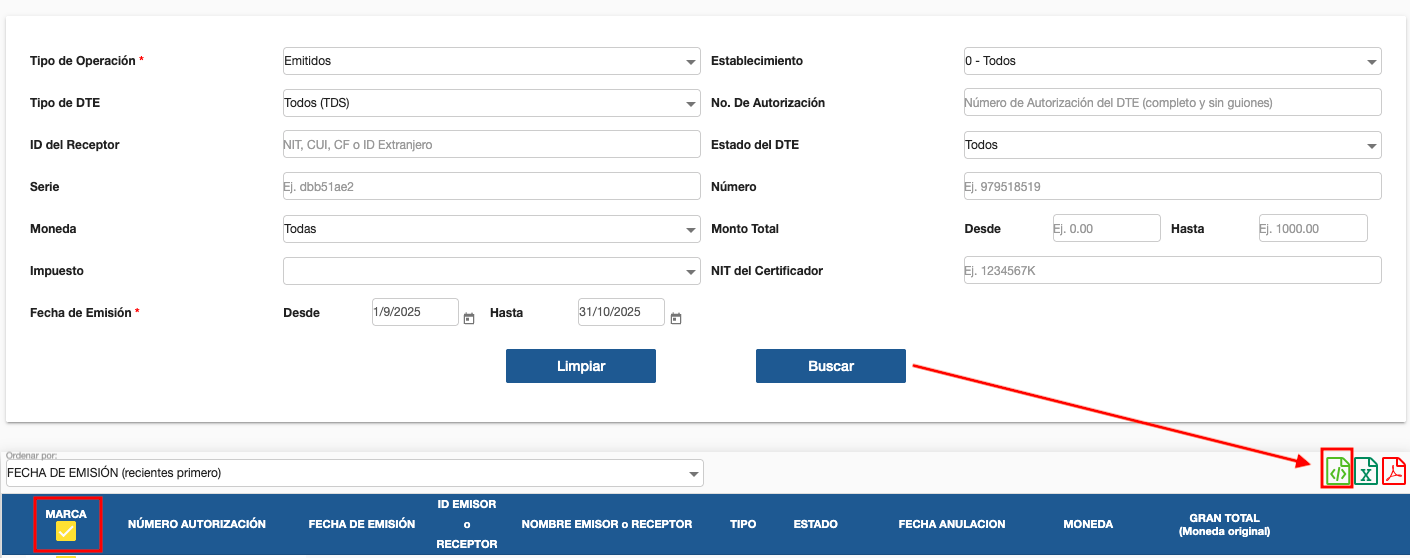Click the Buscar button
The image size is (1410, 558).
830,366
